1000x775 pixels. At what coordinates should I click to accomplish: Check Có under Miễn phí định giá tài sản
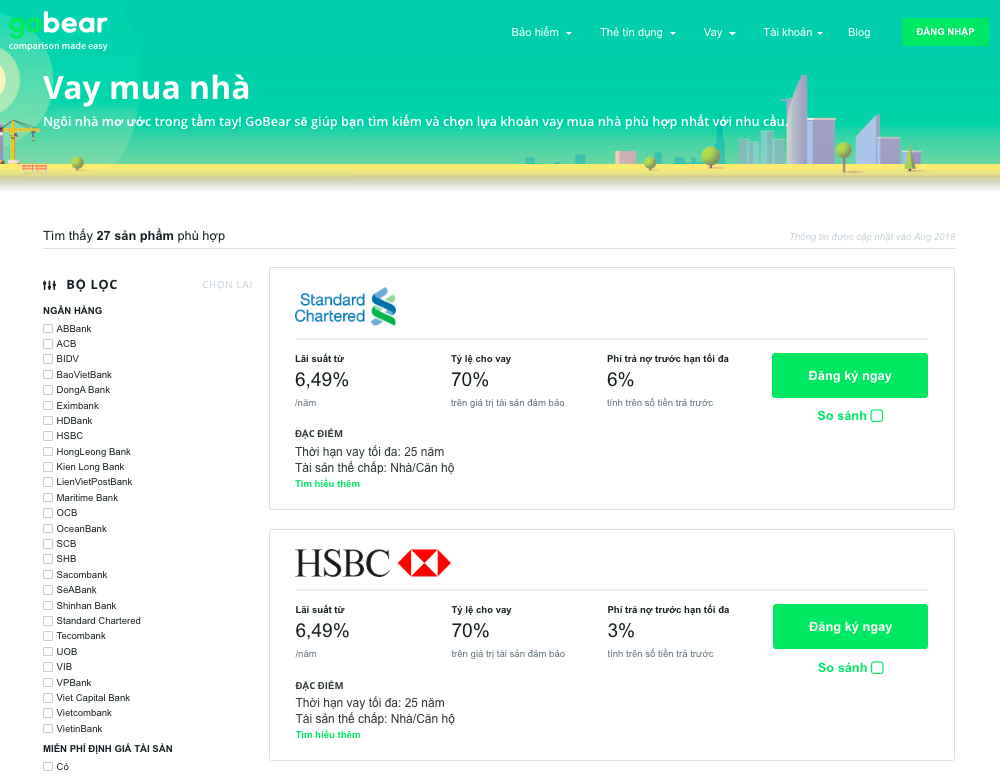[x=48, y=767]
